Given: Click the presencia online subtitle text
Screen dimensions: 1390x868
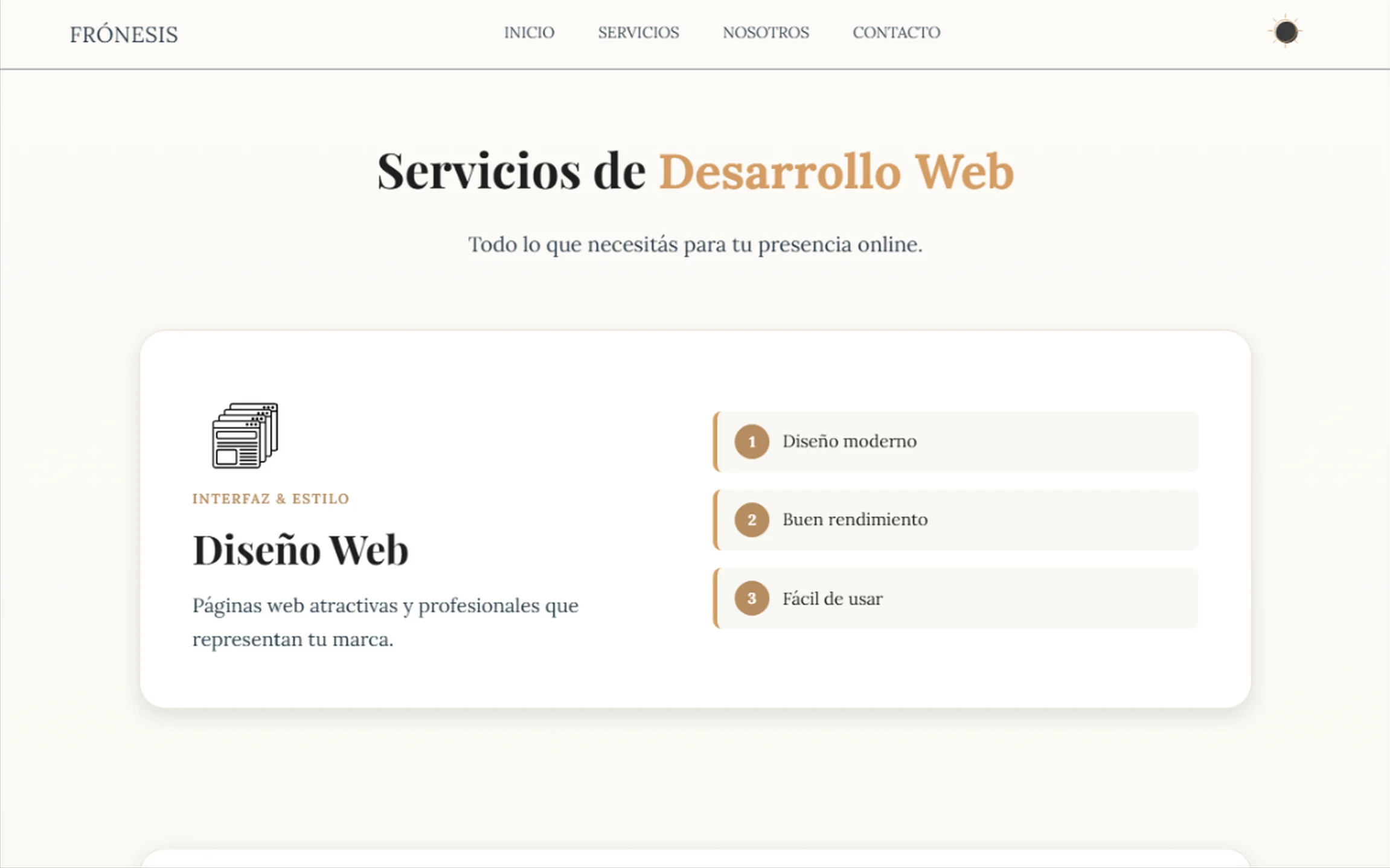Looking at the screenshot, I should 695,244.
